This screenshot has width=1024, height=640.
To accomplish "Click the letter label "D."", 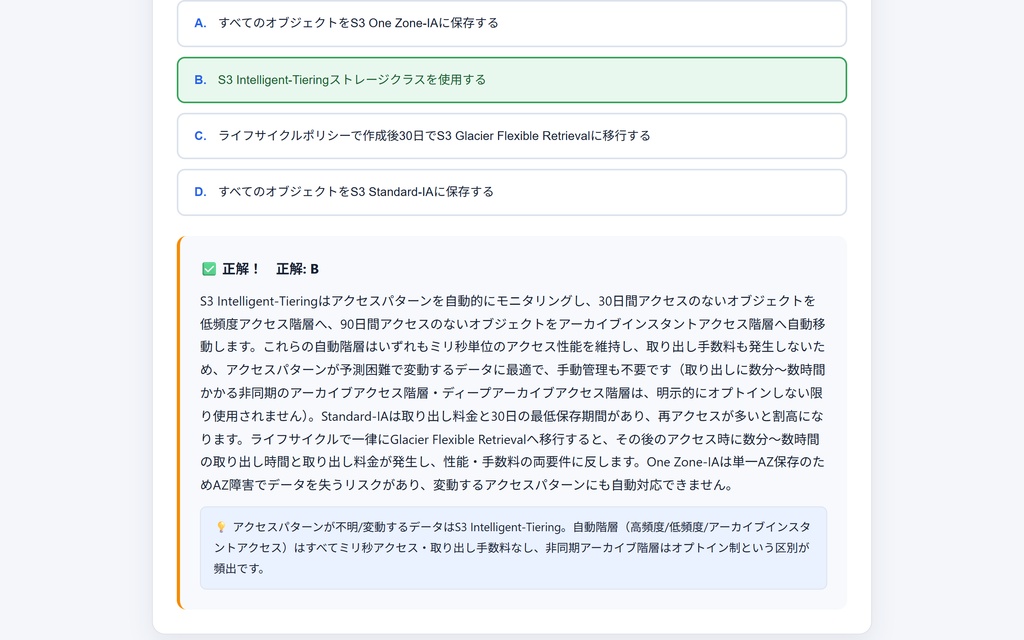I will (x=200, y=192).
